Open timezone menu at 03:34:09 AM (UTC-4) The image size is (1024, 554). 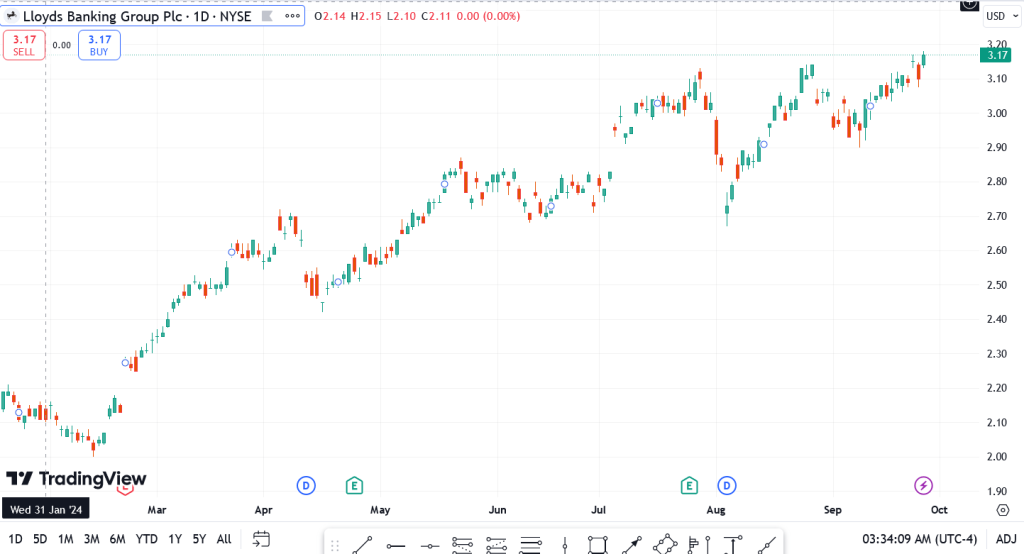click(920, 539)
